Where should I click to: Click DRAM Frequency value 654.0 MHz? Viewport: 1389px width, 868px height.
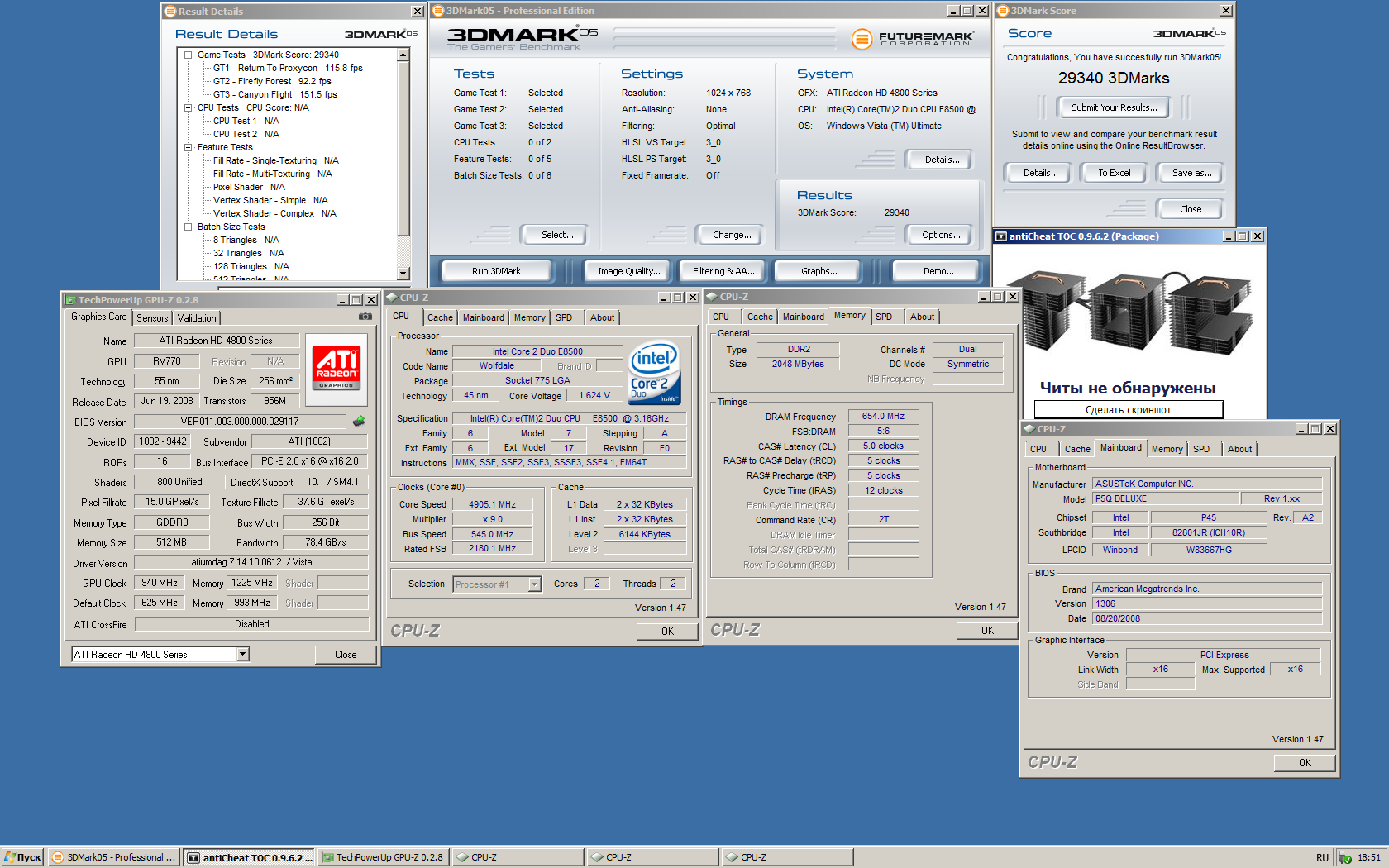click(883, 417)
